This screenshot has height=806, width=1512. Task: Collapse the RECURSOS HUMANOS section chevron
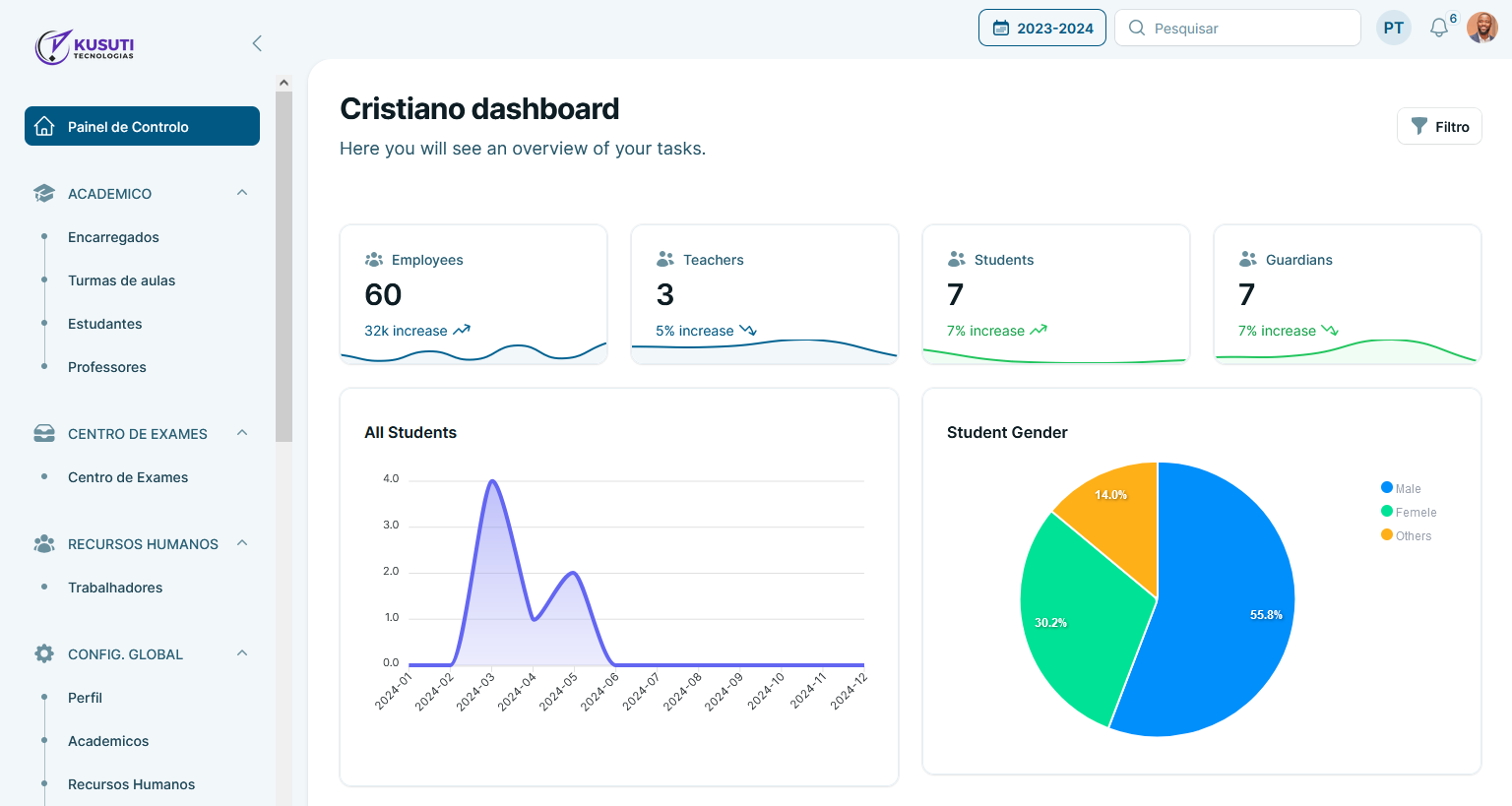[x=242, y=543]
